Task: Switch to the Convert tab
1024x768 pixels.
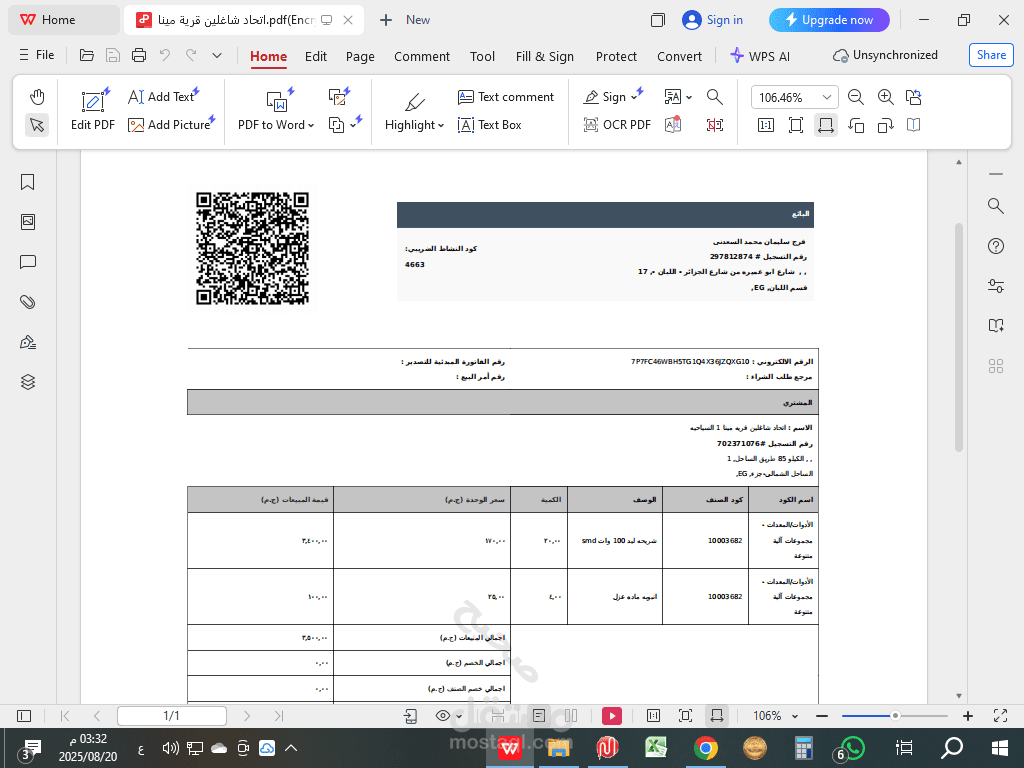Action: click(679, 56)
